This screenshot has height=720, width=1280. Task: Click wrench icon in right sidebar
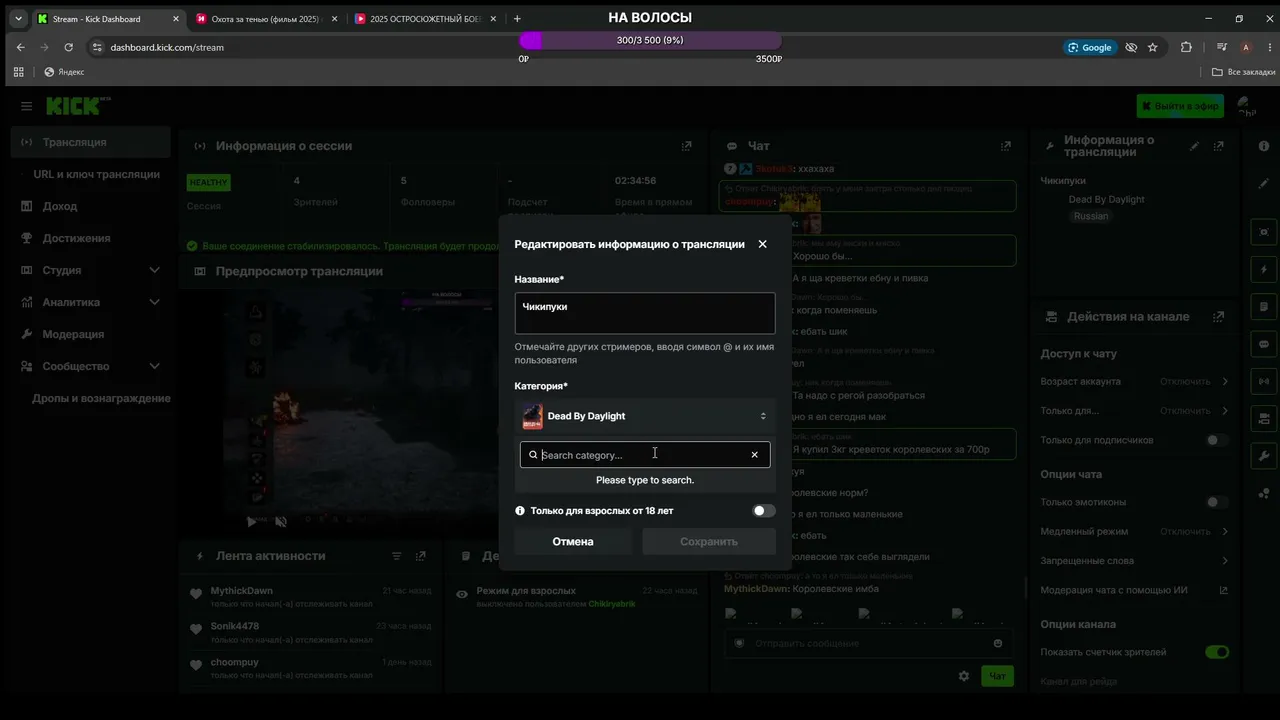(x=1264, y=456)
